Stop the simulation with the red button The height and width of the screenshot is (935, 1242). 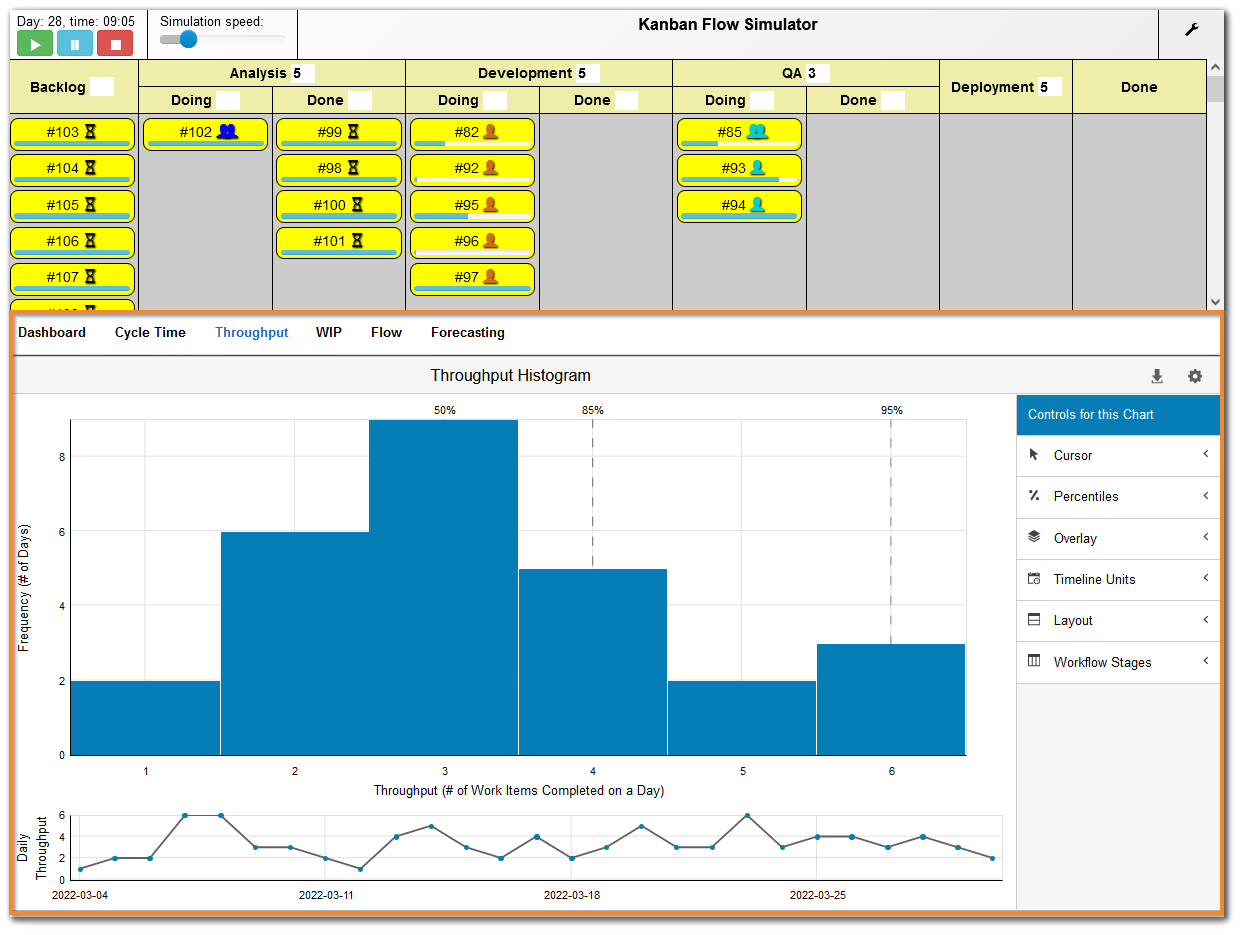[113, 43]
